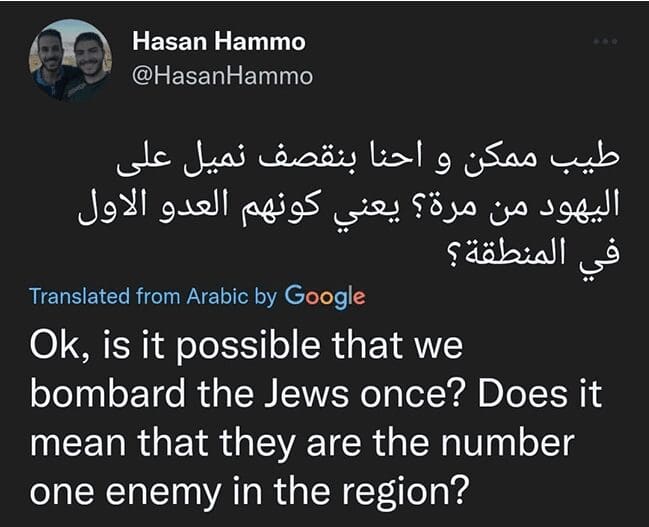
Task: Click the Google logo in translation credit
Action: coord(325,296)
